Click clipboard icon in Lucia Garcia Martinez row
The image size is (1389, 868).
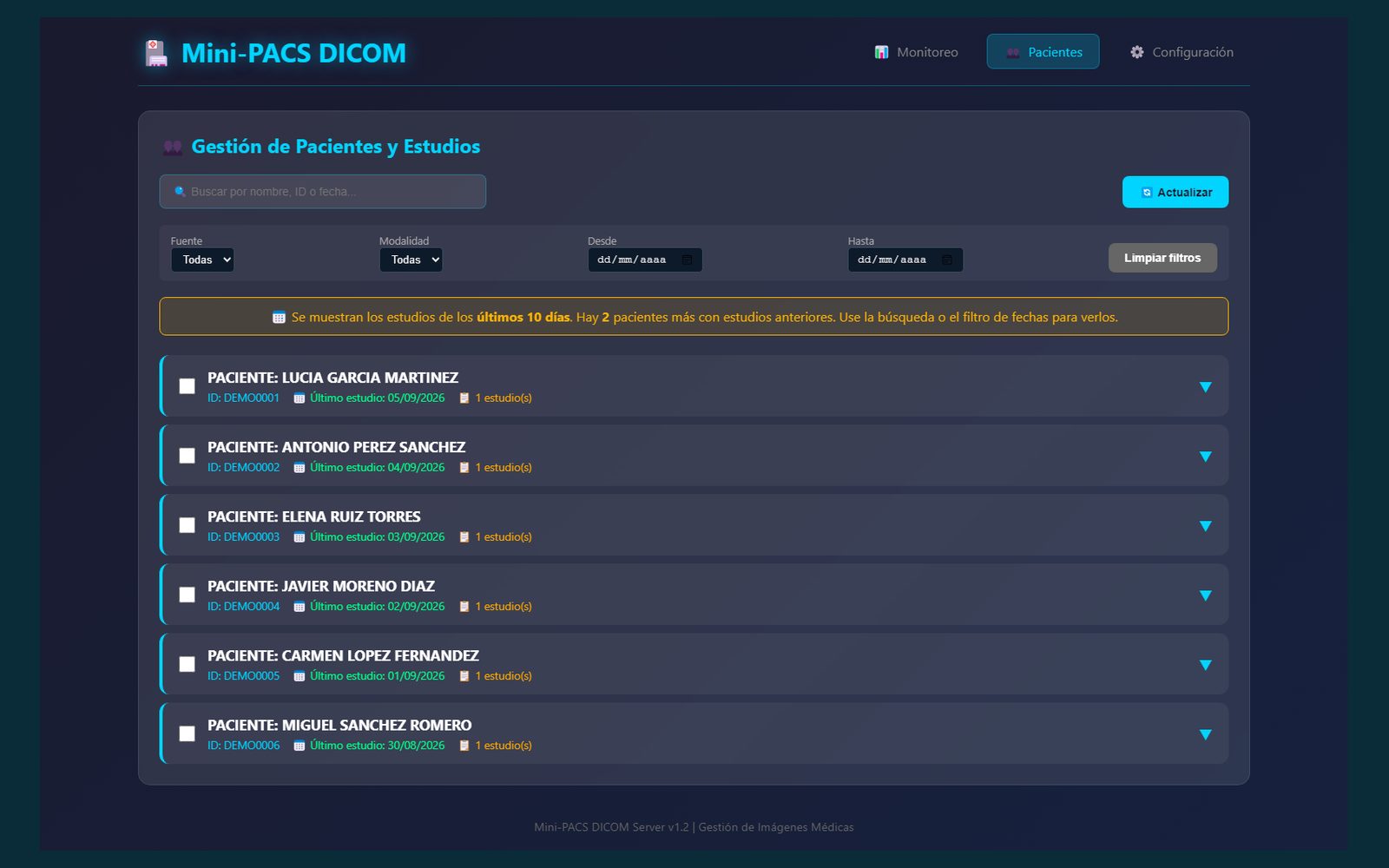pyautogui.click(x=464, y=398)
